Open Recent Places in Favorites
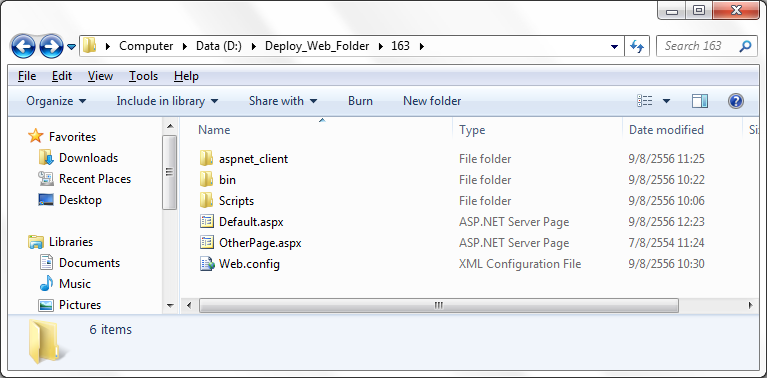The width and height of the screenshot is (767, 378). (95, 178)
